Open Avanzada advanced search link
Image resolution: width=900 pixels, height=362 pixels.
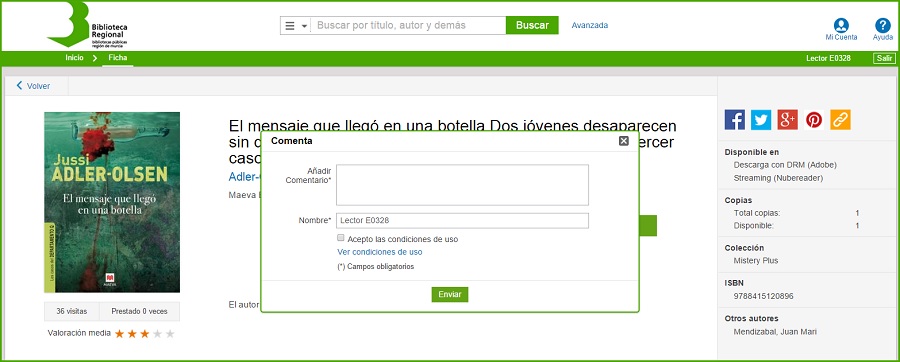pyautogui.click(x=589, y=25)
